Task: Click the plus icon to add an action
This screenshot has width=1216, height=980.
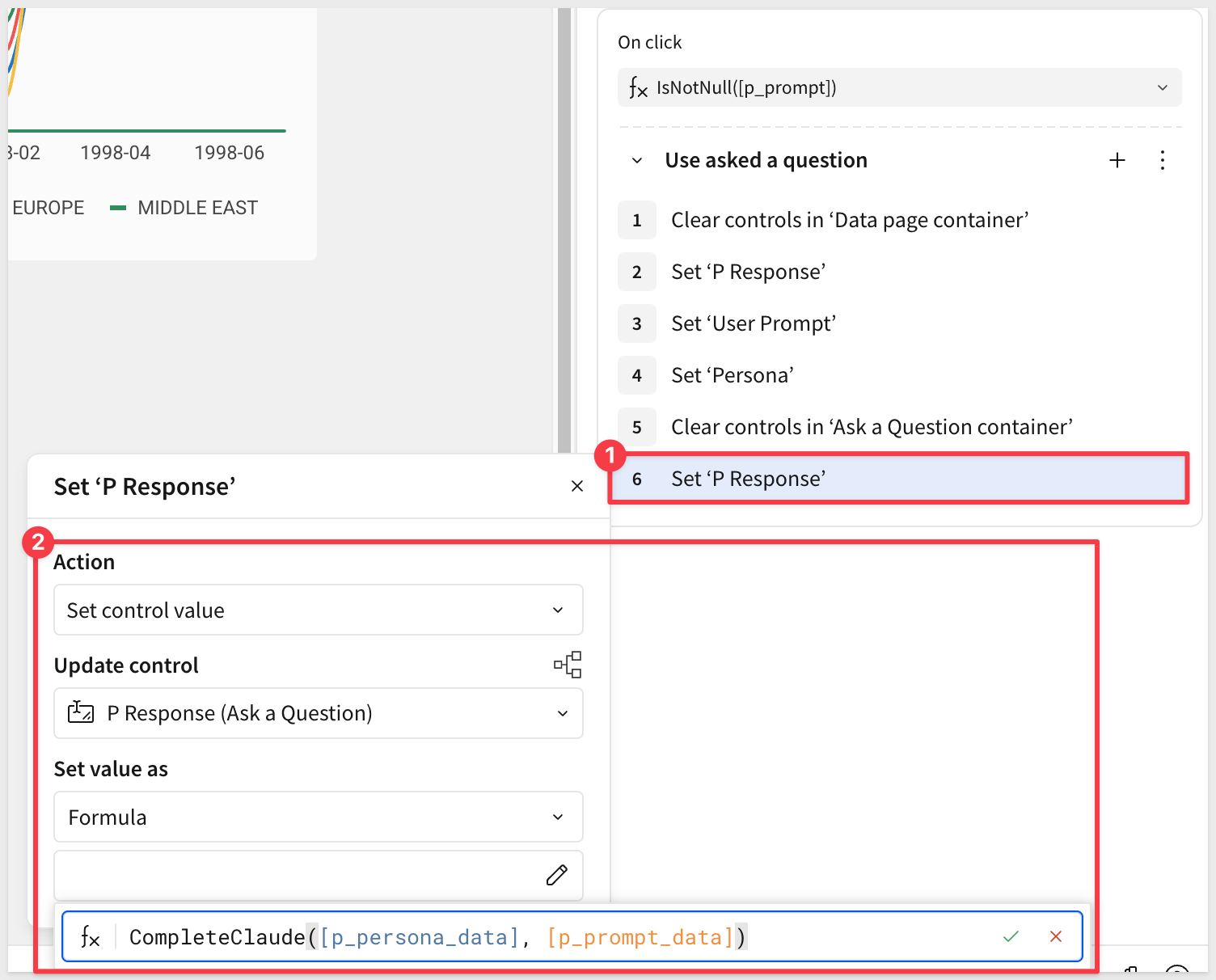Action: point(1117,160)
